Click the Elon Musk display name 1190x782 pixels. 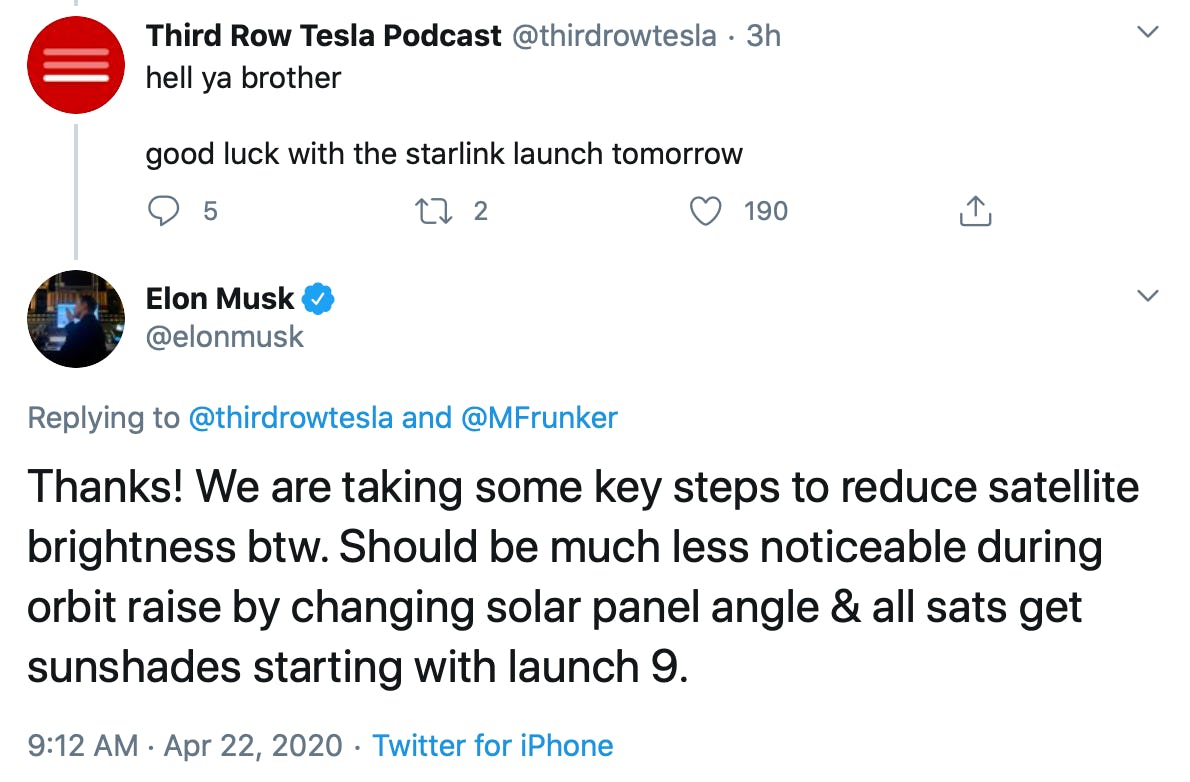[x=220, y=298]
